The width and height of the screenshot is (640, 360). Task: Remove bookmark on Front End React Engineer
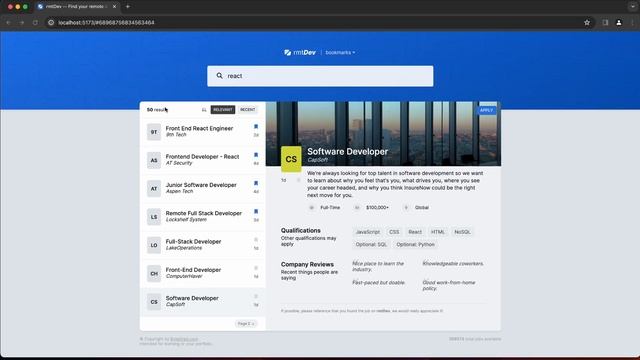click(256, 127)
